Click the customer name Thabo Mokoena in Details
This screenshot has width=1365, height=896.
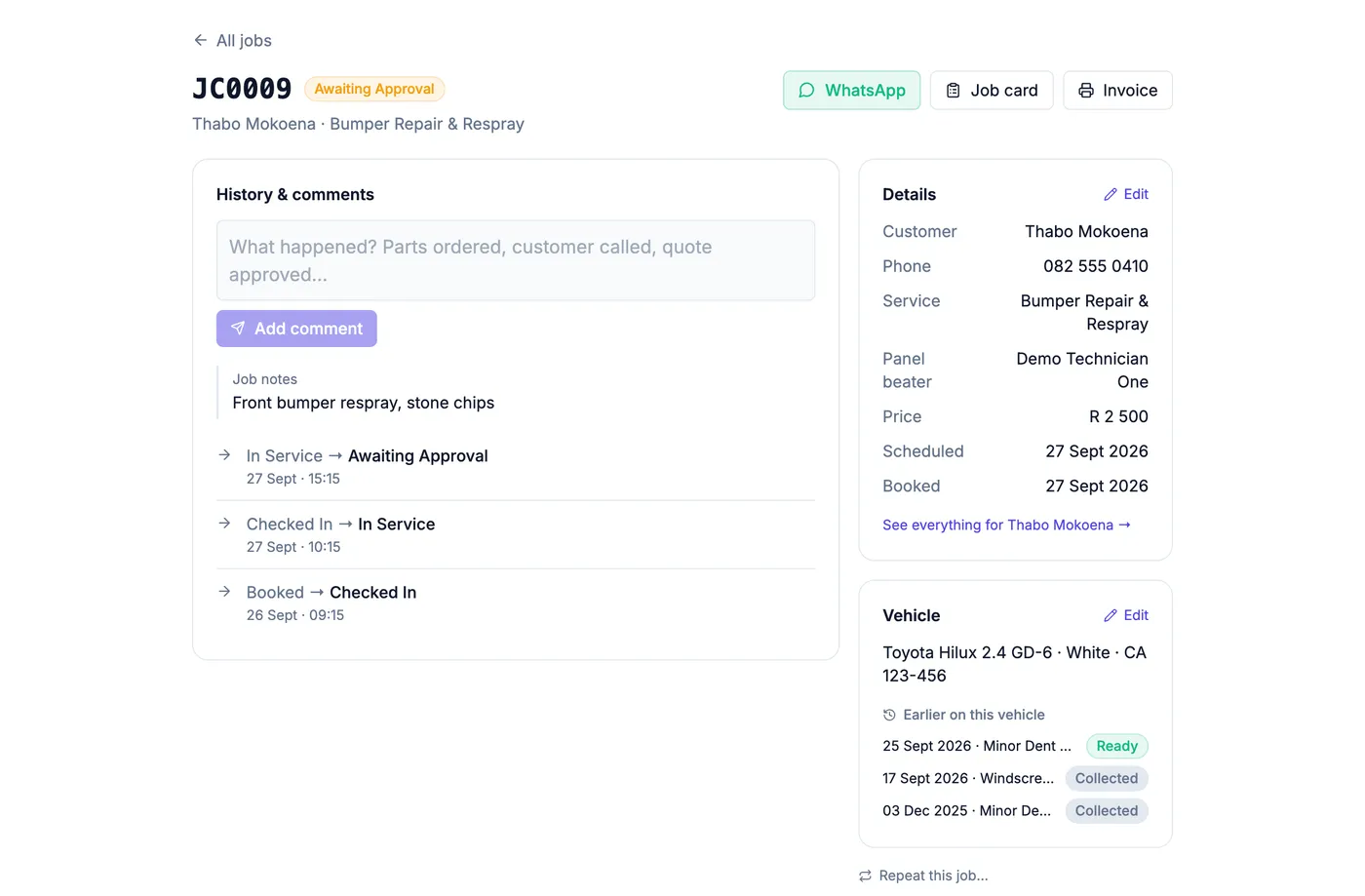(x=1086, y=231)
